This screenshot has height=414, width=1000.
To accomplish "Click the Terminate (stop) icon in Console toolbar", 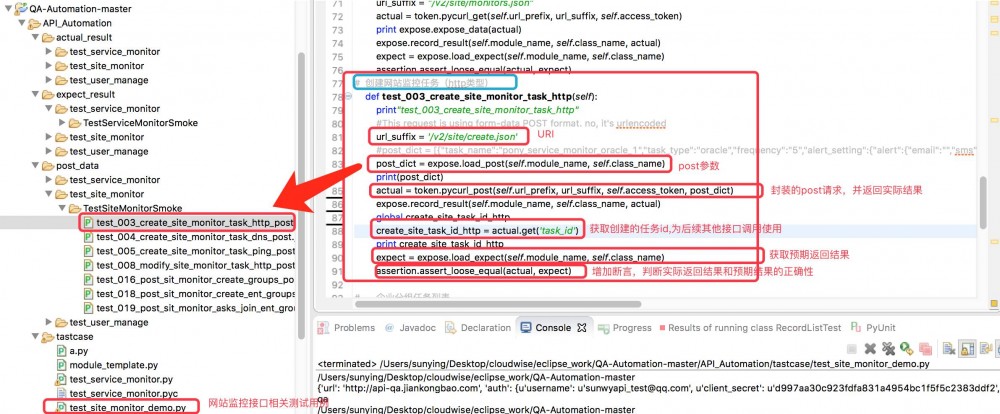I will pyautogui.click(x=851, y=349).
